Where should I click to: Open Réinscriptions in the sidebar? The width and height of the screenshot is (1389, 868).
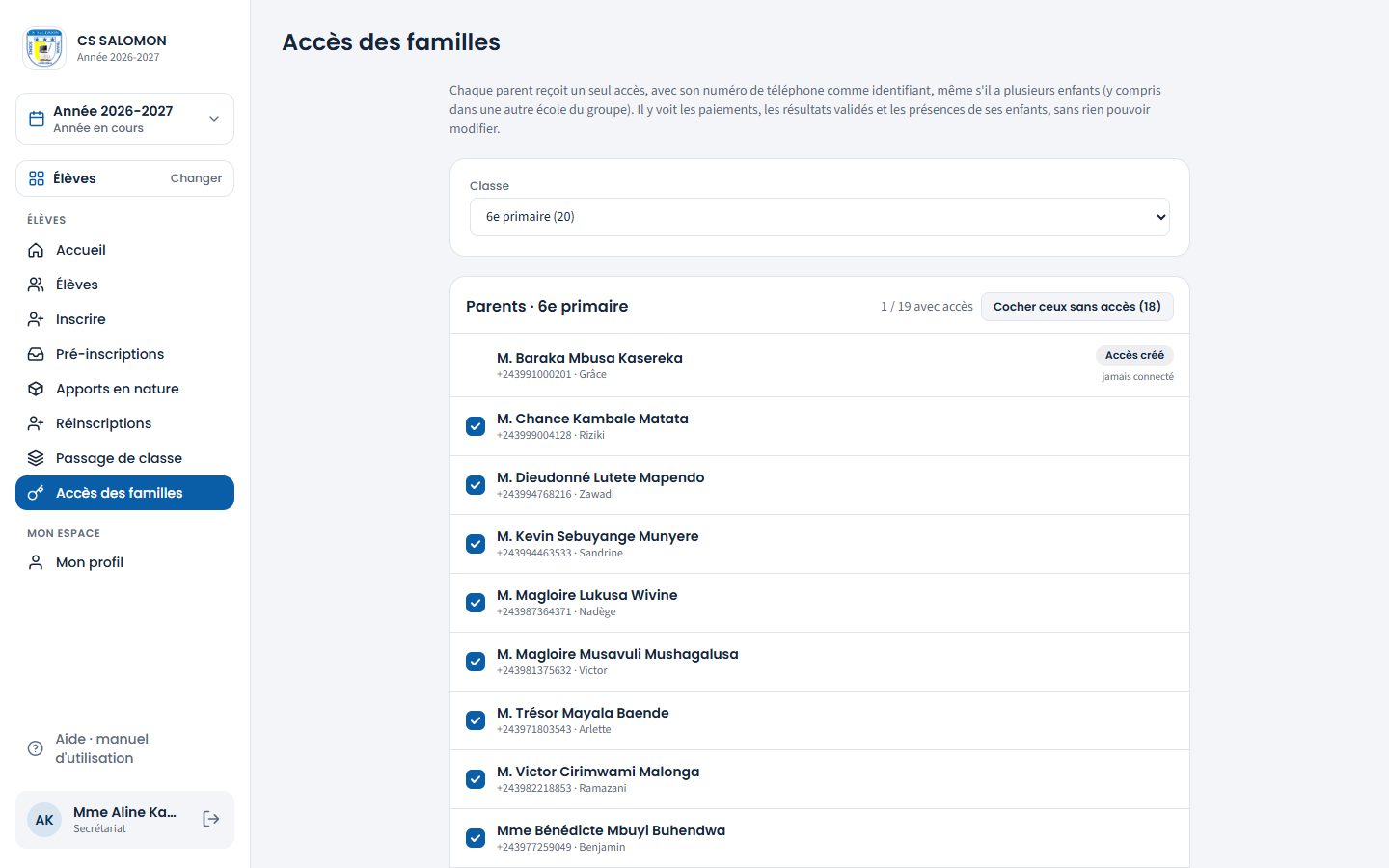coord(124,423)
